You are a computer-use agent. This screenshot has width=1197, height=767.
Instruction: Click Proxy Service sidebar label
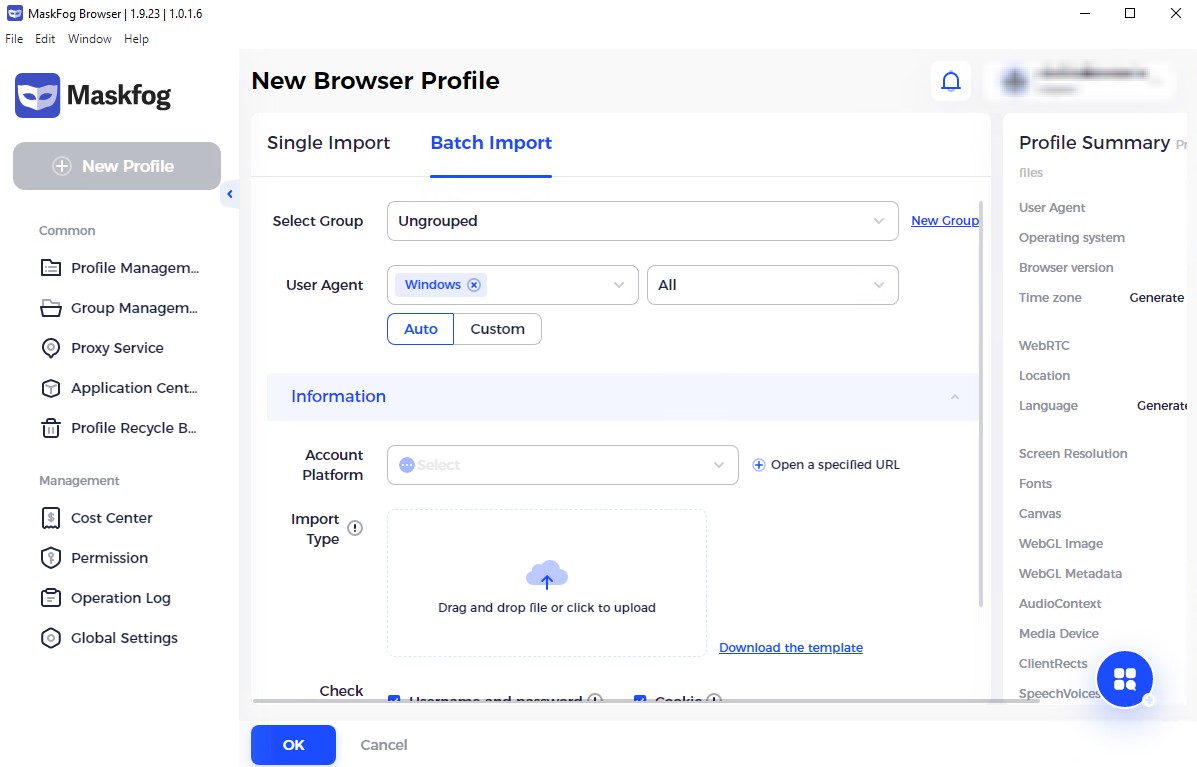[x=118, y=348]
